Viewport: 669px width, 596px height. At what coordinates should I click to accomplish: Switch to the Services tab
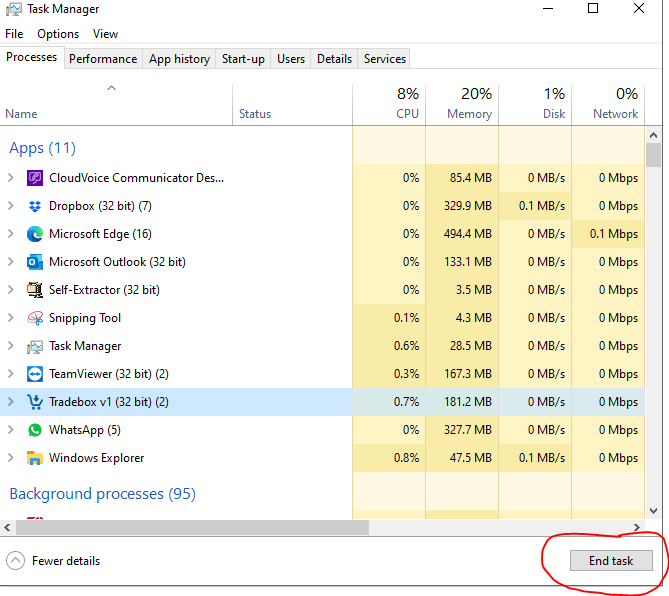(x=385, y=59)
